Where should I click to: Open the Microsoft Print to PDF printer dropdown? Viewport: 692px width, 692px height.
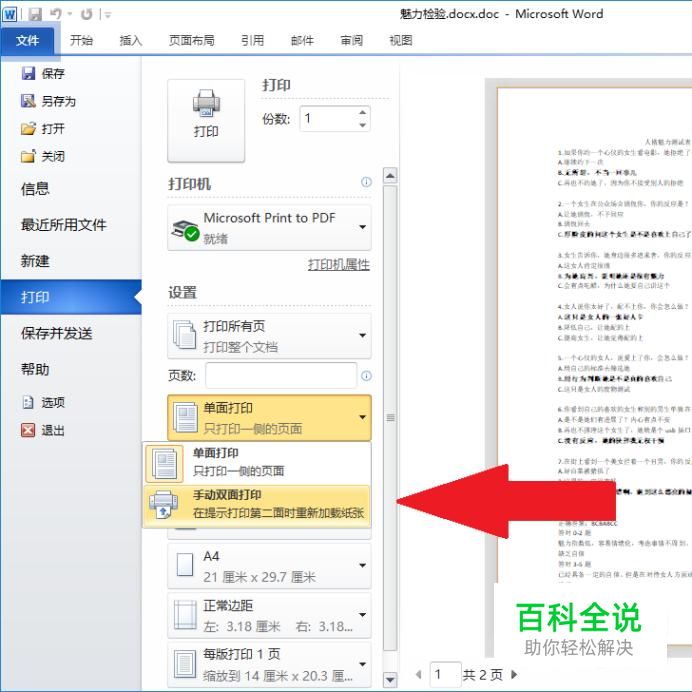pyautogui.click(x=269, y=228)
